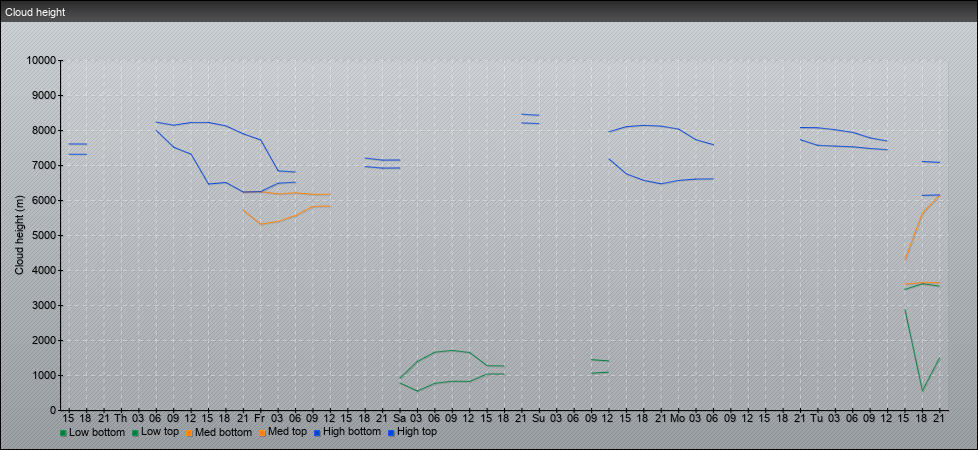The height and width of the screenshot is (450, 978).
Task: Click the green swatch beside Low bottom
Action: (63, 432)
